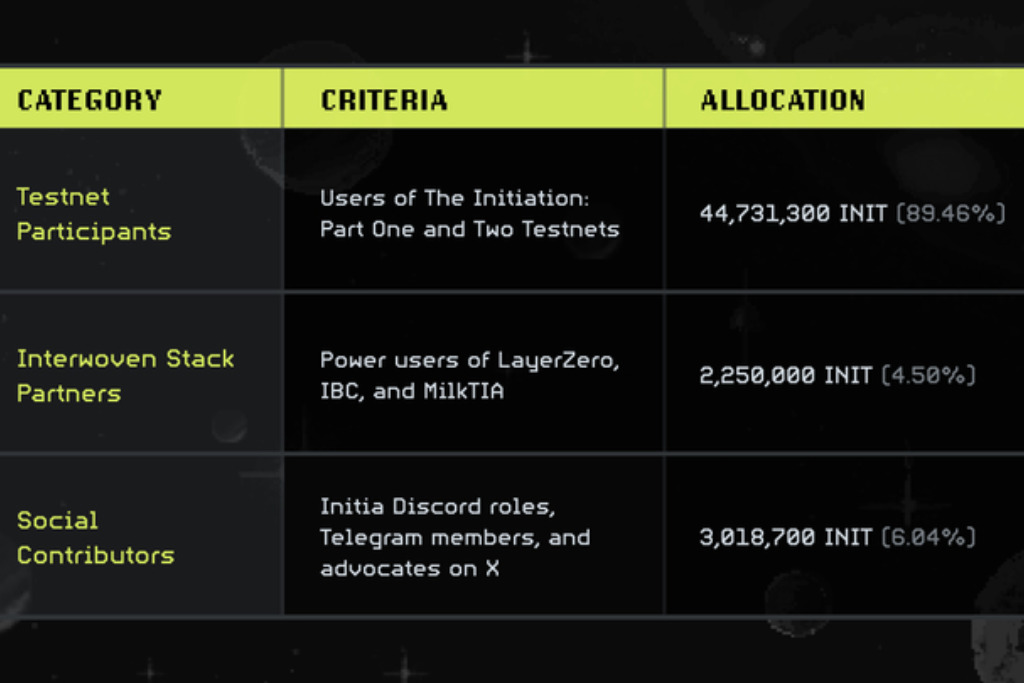The width and height of the screenshot is (1024, 683).
Task: Click the 2,250,000 INIT allocation value
Action: point(786,375)
